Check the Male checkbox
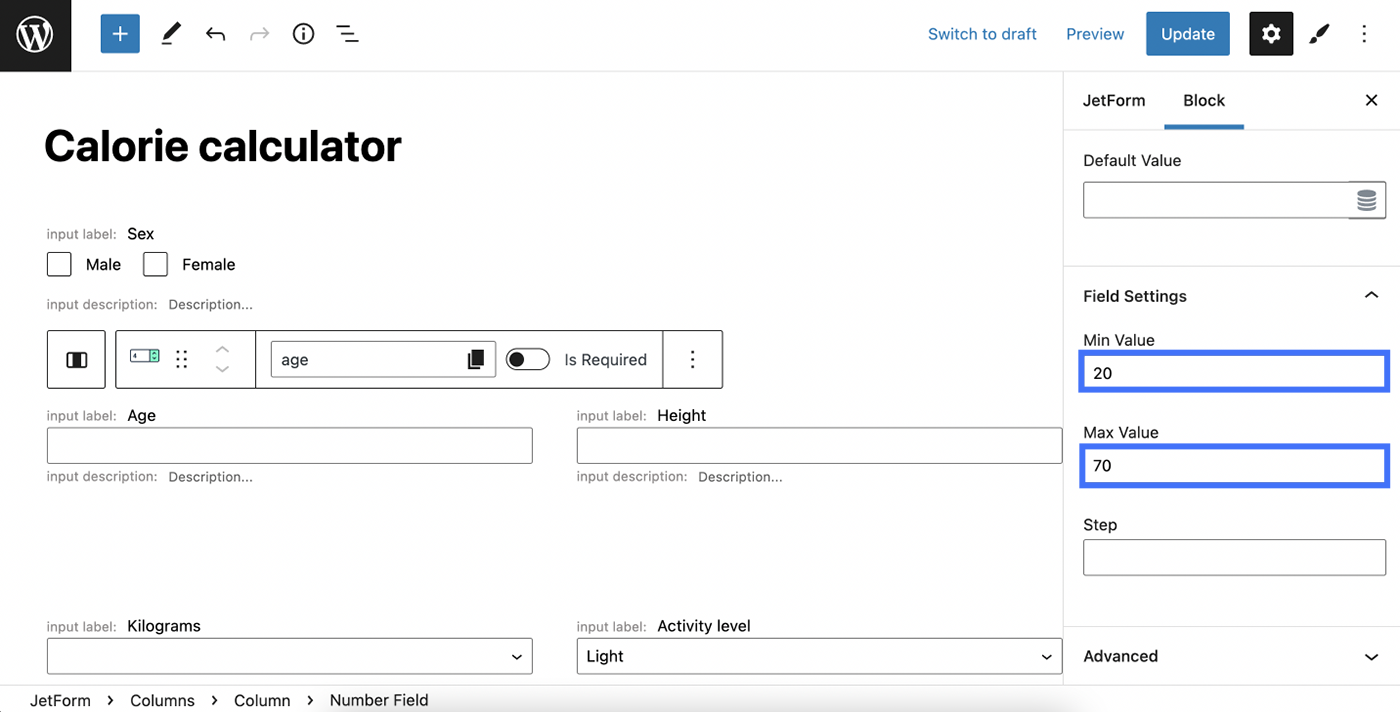 (x=59, y=264)
